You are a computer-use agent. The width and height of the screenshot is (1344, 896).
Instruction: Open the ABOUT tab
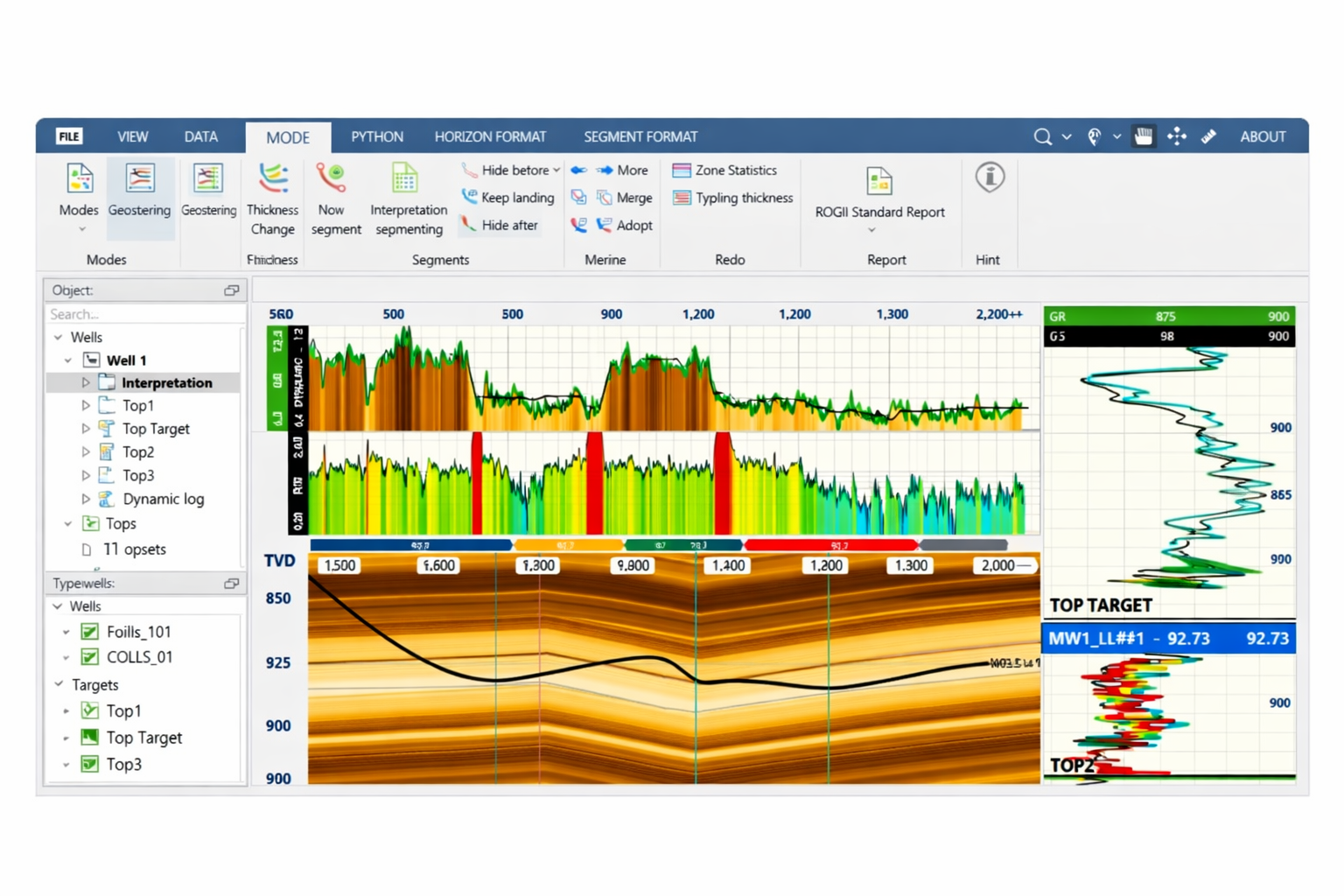click(1263, 137)
